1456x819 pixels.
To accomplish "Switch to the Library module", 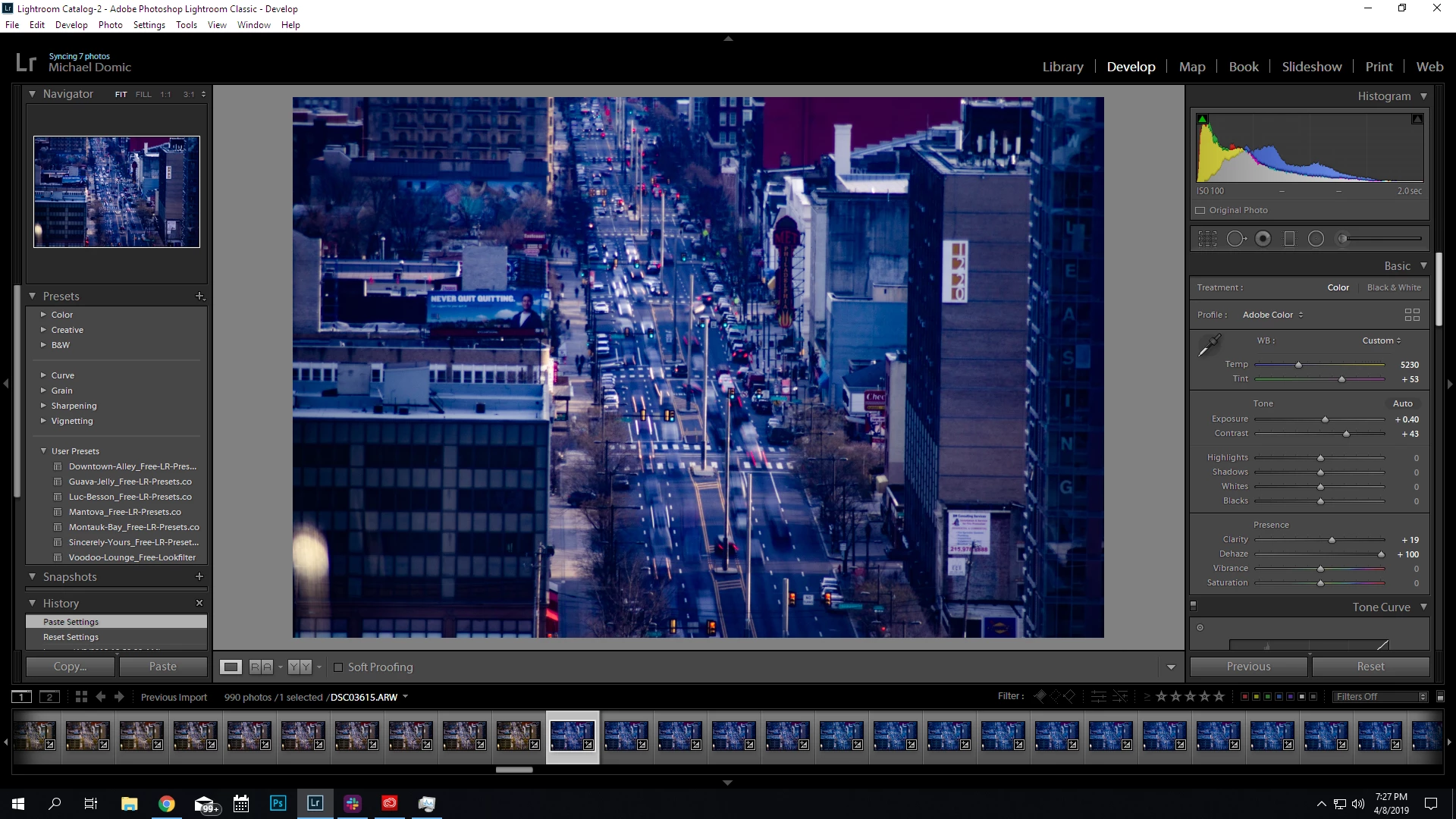I will (1062, 67).
